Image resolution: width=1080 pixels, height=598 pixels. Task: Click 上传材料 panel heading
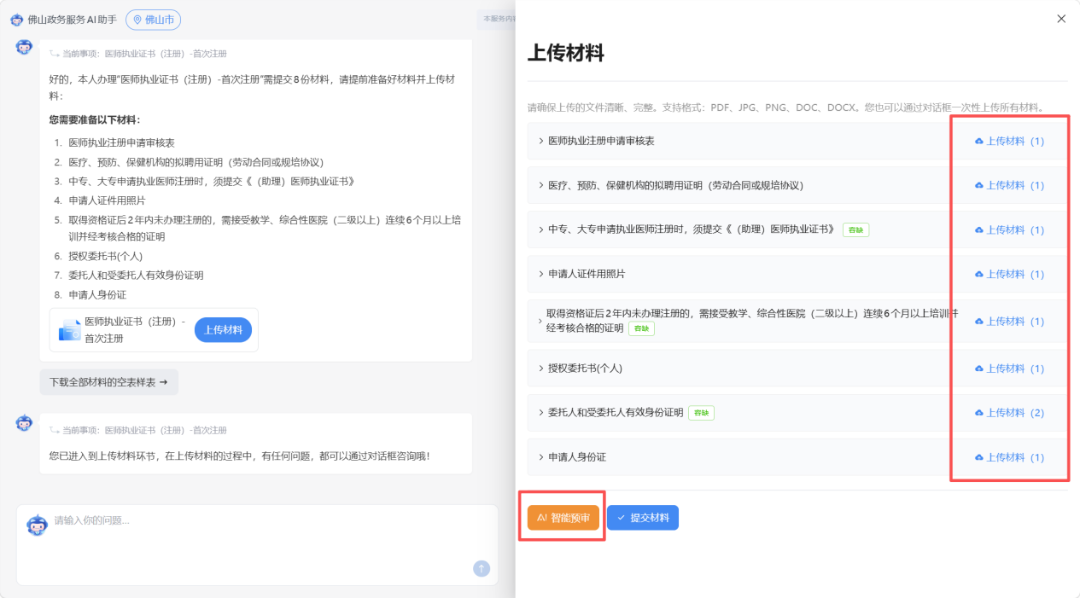coord(565,53)
